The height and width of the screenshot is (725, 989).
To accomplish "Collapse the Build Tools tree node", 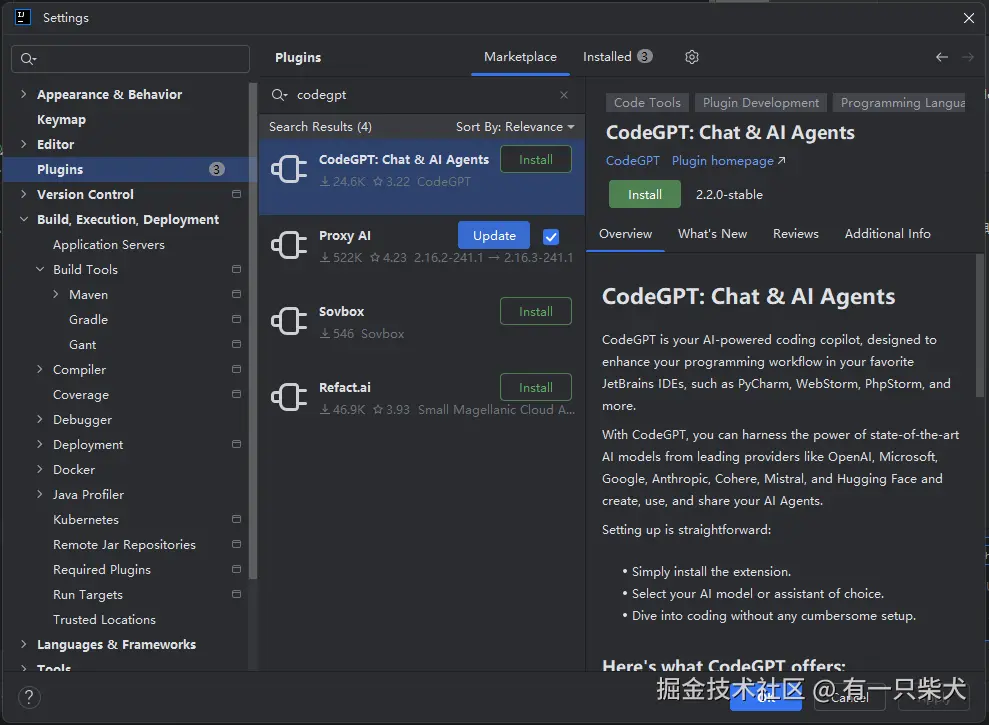I will [x=40, y=270].
